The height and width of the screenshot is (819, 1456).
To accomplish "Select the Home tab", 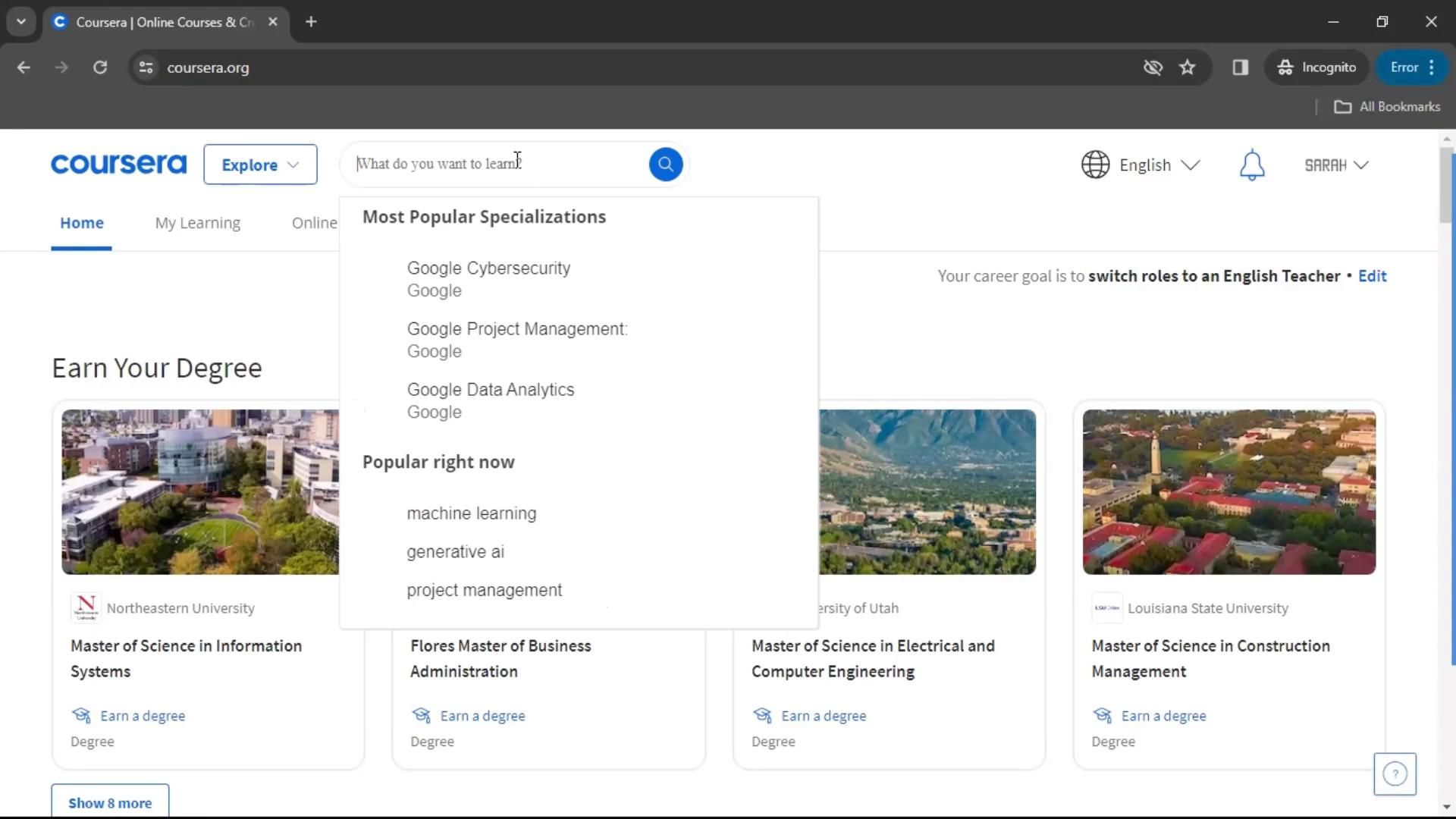I will (82, 223).
